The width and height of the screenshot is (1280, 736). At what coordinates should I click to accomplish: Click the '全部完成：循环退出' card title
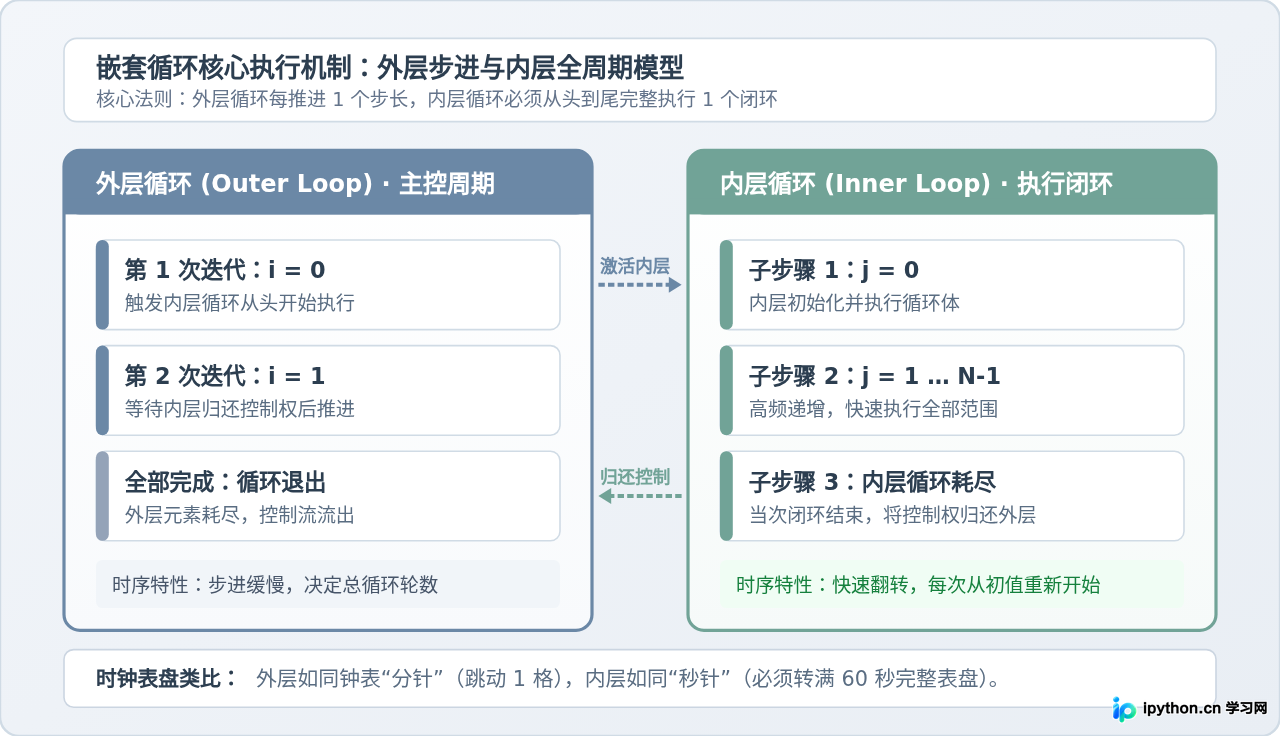[x=225, y=482]
